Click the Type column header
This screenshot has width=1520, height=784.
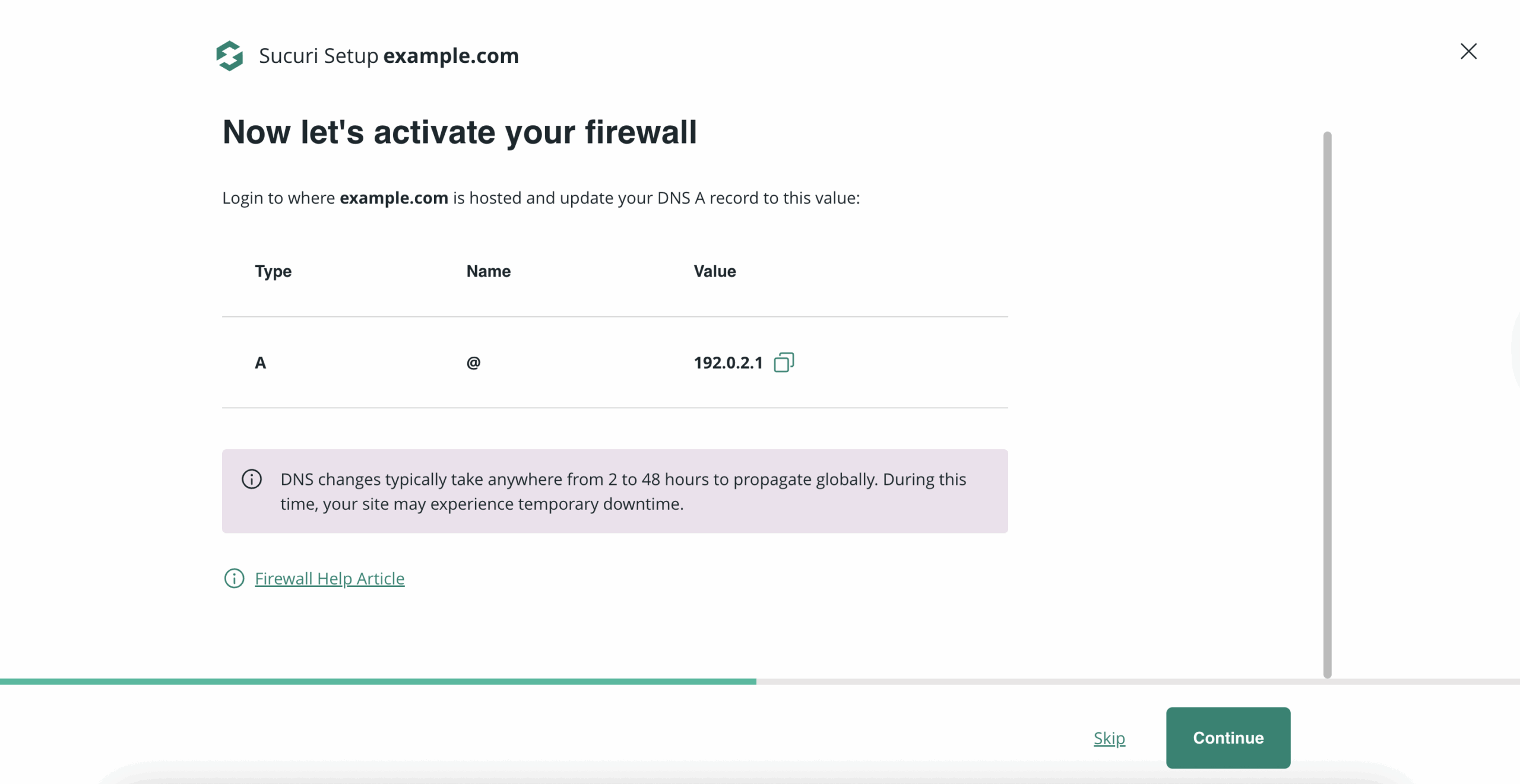coord(273,271)
